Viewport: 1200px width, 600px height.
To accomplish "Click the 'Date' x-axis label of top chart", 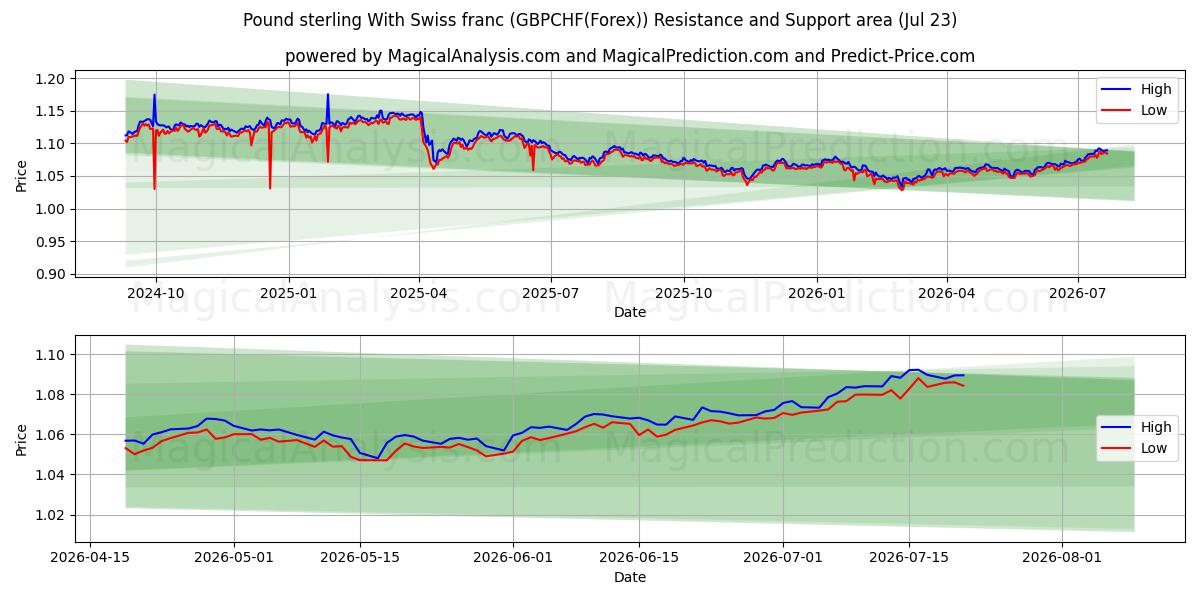I will (x=630, y=312).
